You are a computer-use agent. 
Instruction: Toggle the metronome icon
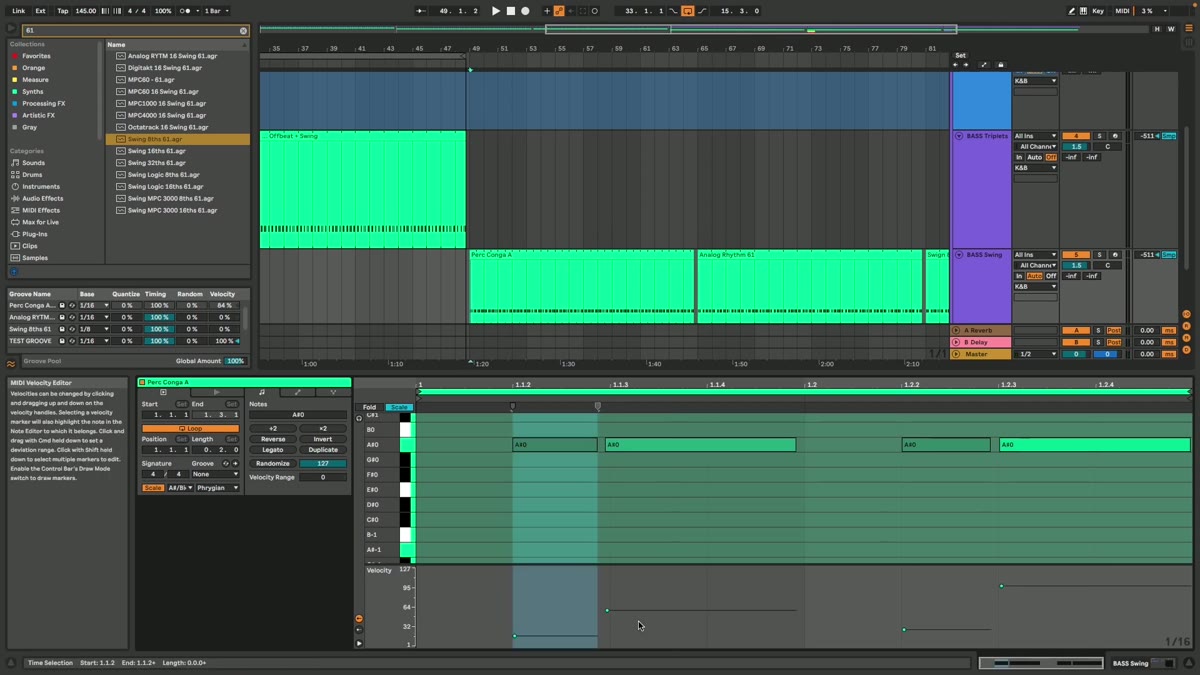(187, 11)
